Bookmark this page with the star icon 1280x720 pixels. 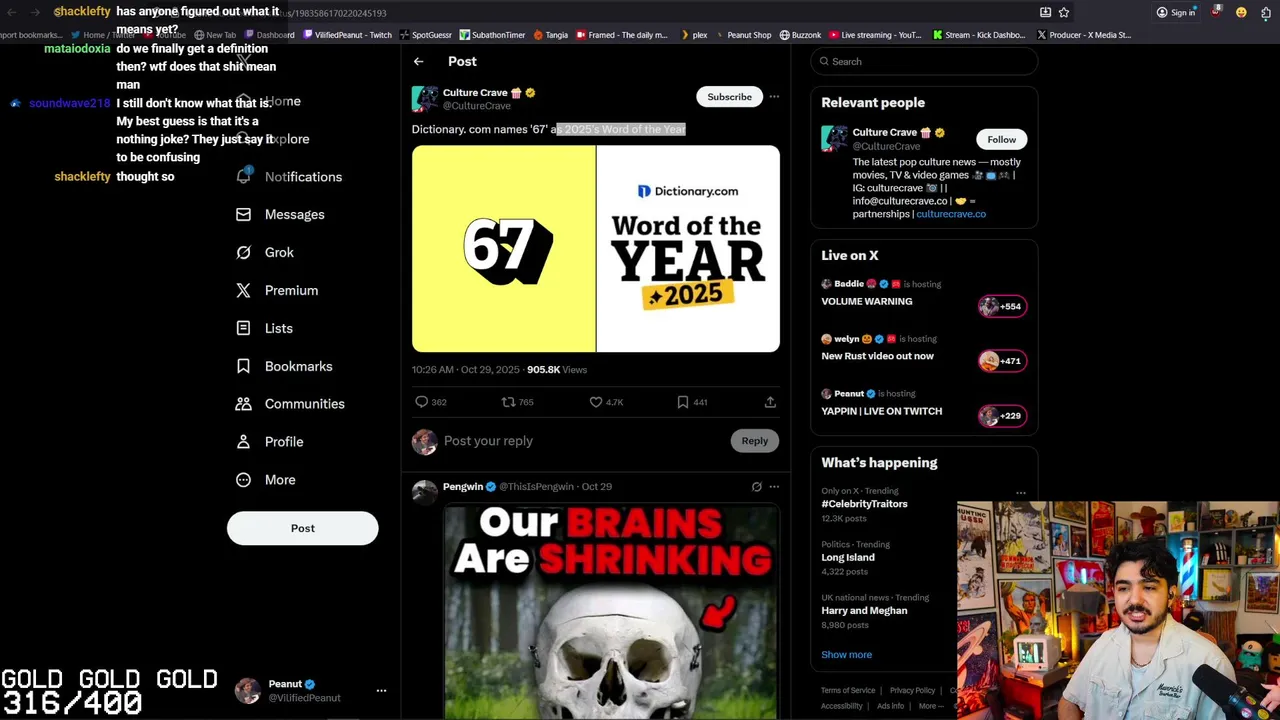coord(1064,13)
